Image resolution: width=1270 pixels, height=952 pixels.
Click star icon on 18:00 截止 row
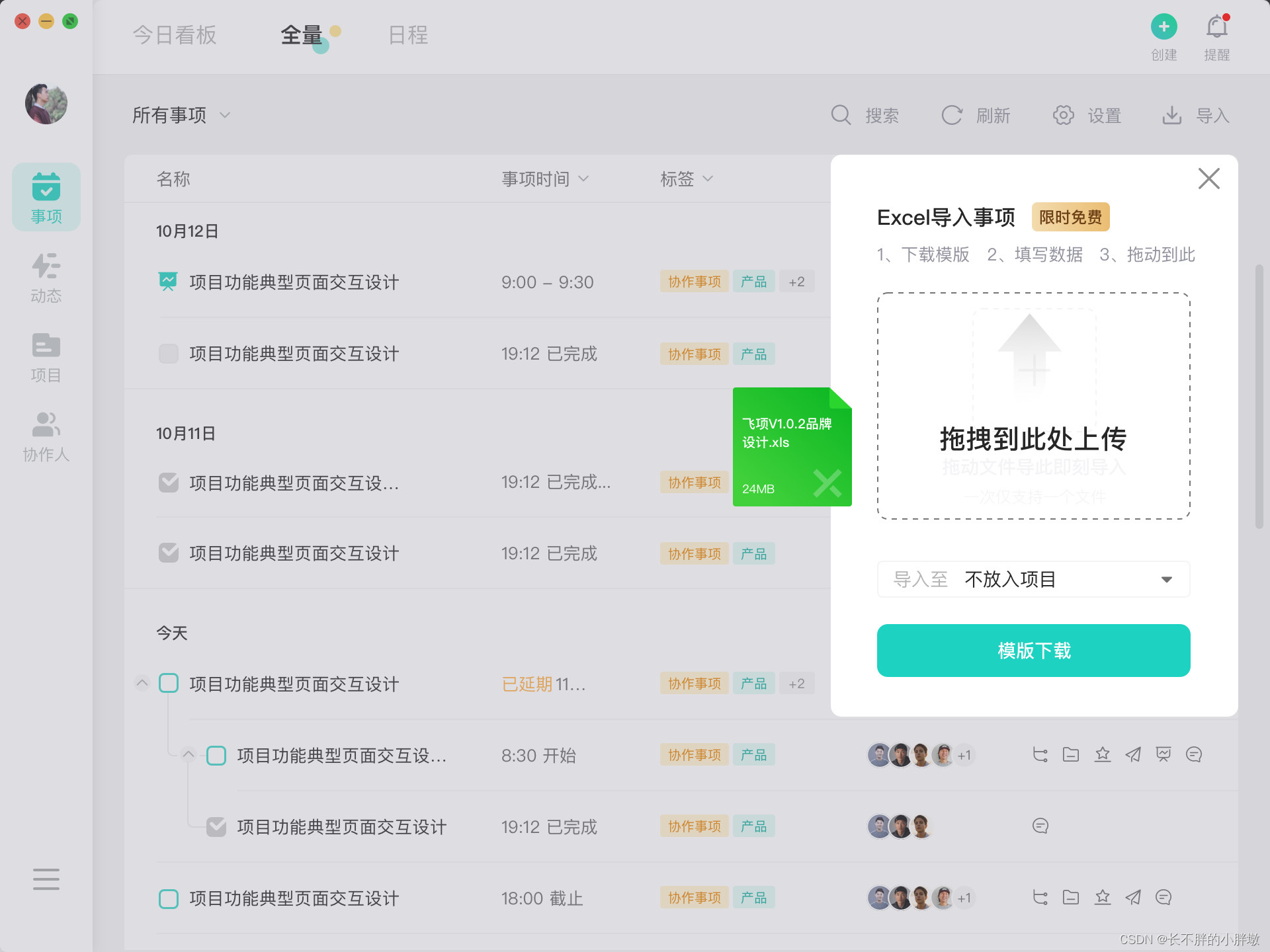point(1102,897)
